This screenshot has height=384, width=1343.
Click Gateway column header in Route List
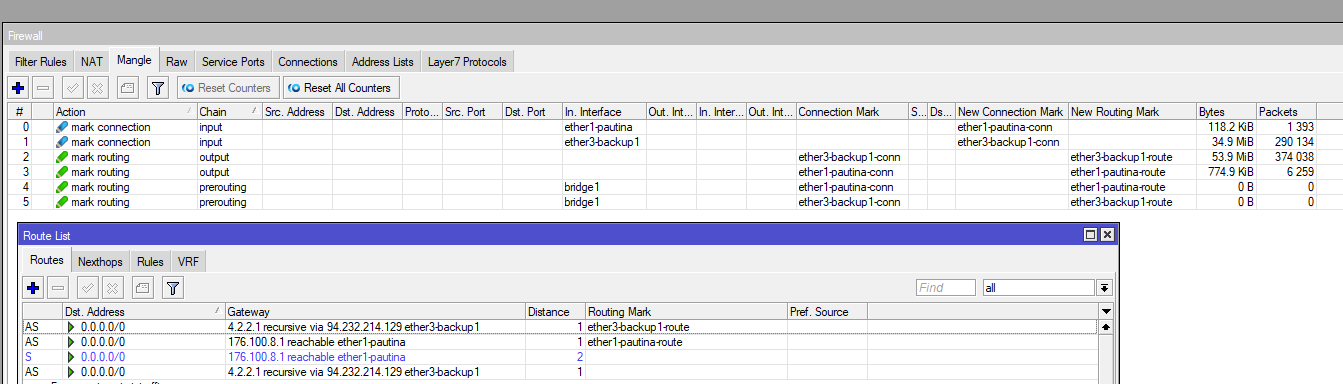click(375, 312)
